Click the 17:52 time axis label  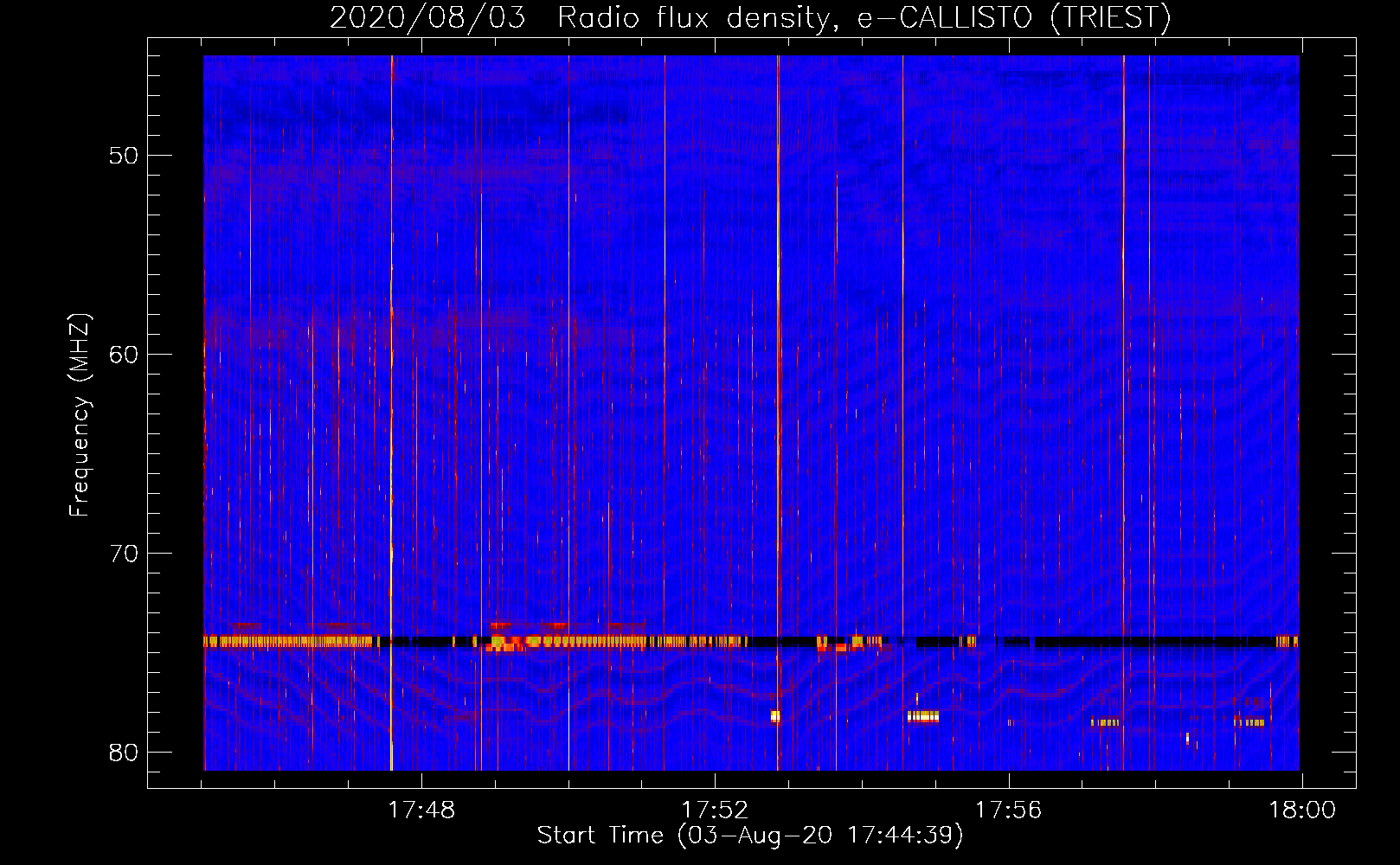pyautogui.click(x=715, y=811)
